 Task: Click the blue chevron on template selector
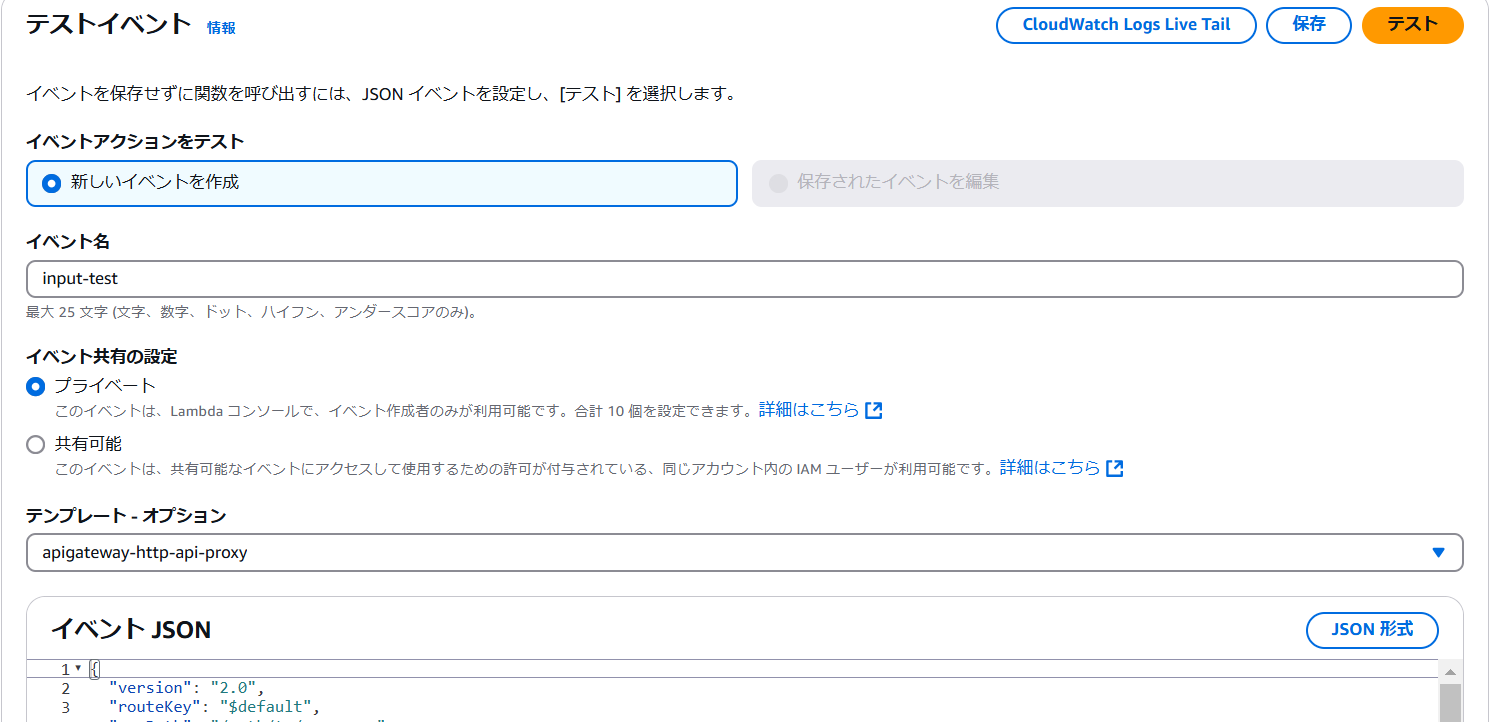(1438, 551)
